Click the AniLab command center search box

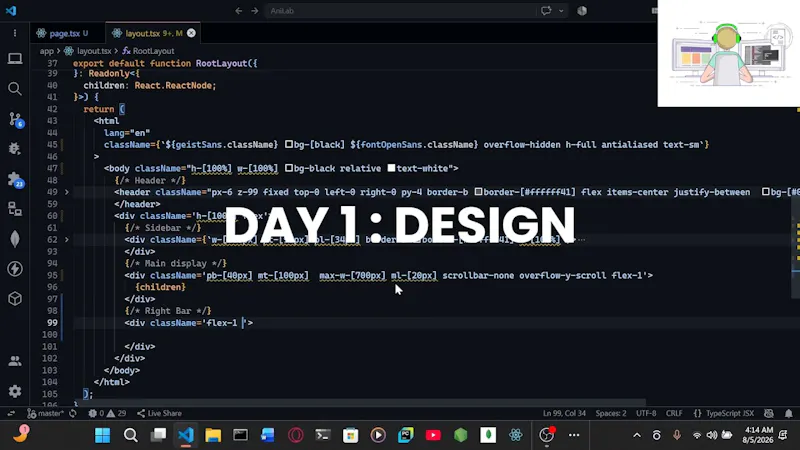coord(400,11)
